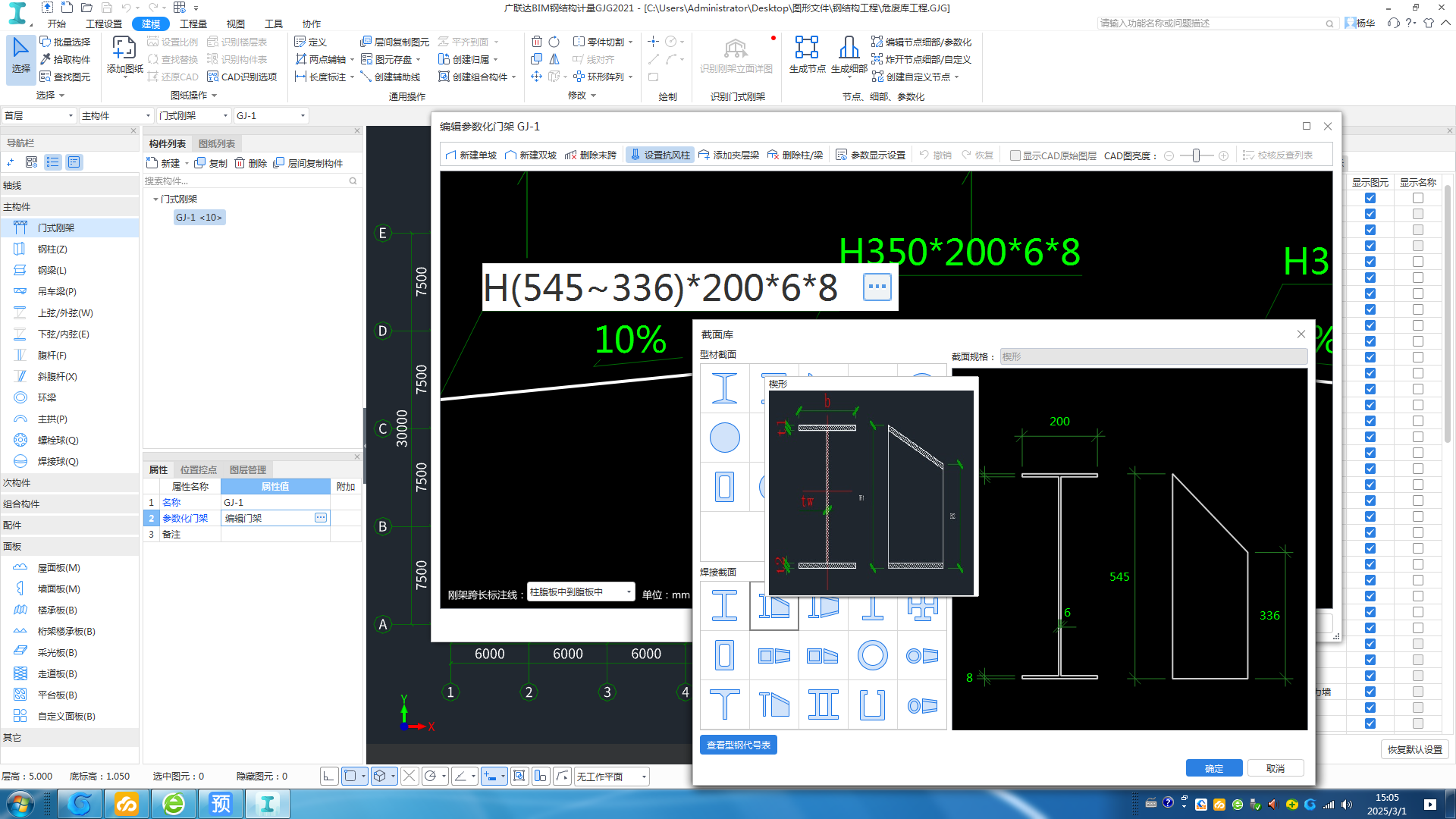
Task: Toggle fourth 显示图元 checkbox
Action: click(1370, 246)
